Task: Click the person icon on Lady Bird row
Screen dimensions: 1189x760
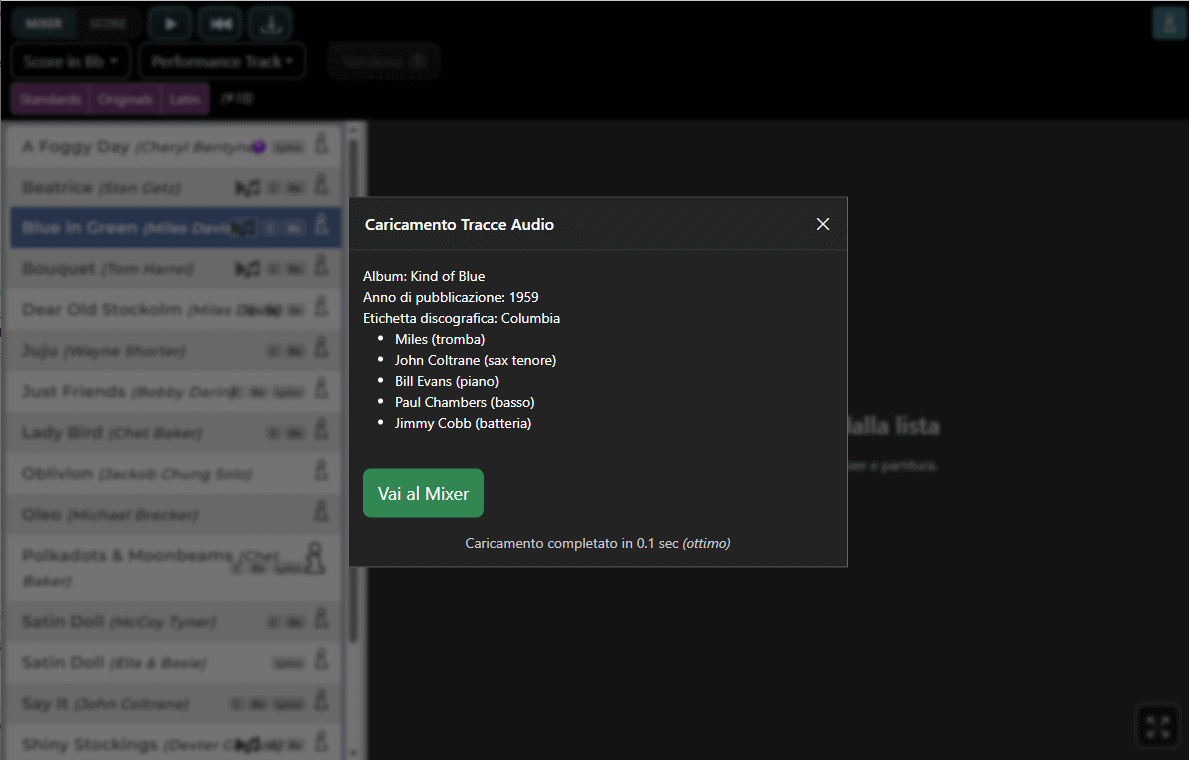Action: pos(322,429)
